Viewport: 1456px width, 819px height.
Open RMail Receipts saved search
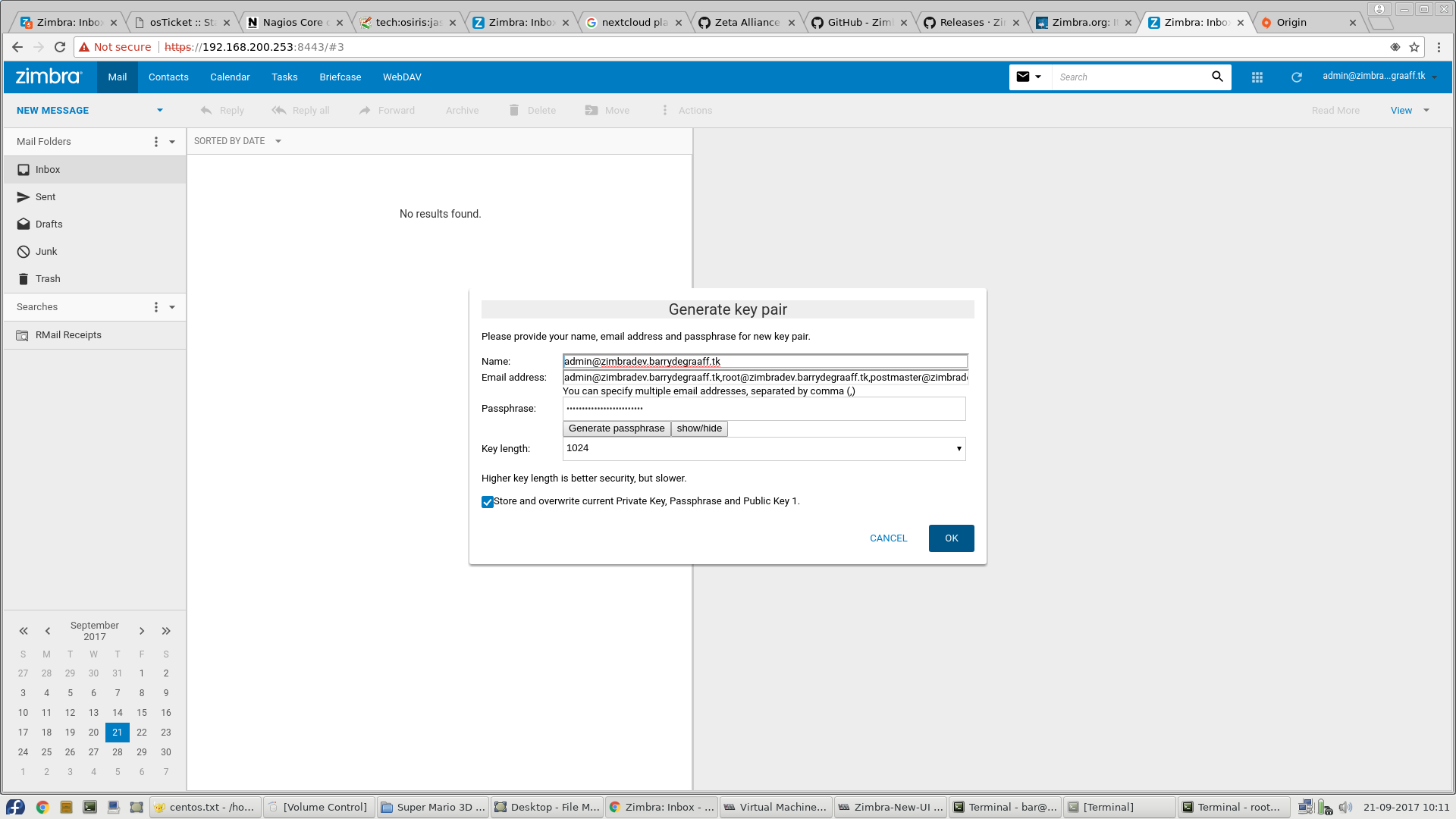tap(68, 335)
